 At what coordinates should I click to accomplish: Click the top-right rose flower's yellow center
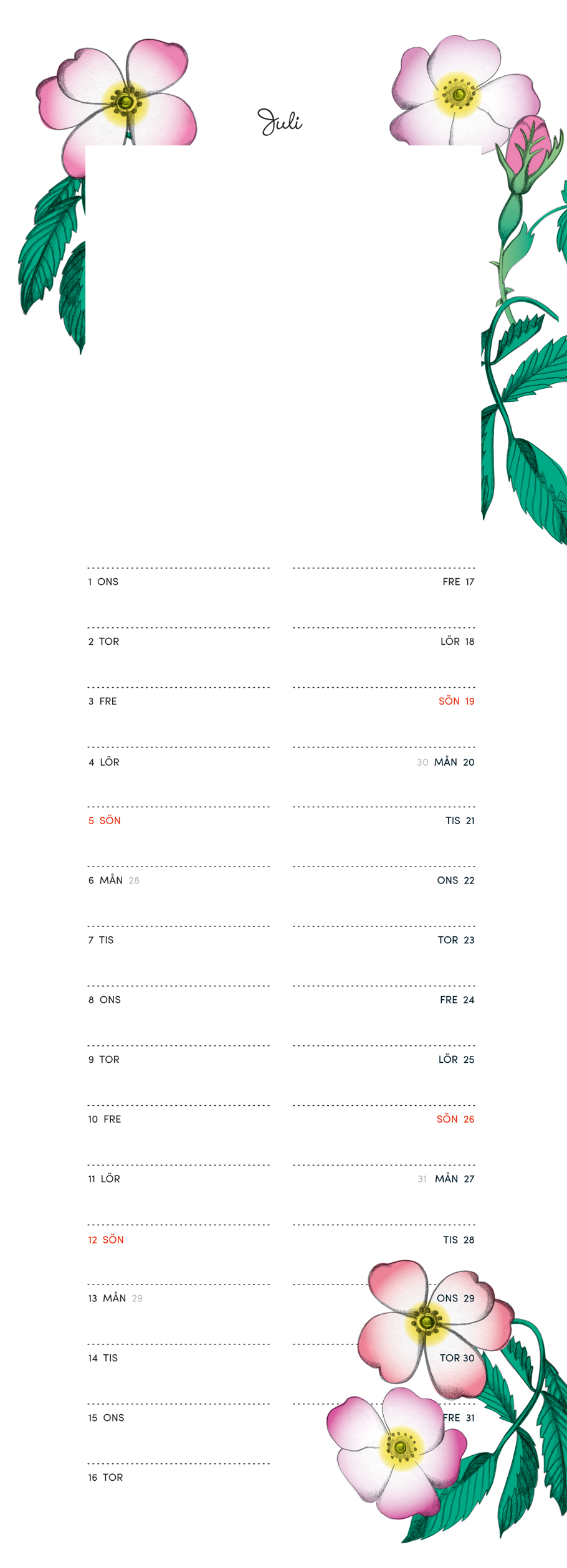[x=458, y=95]
